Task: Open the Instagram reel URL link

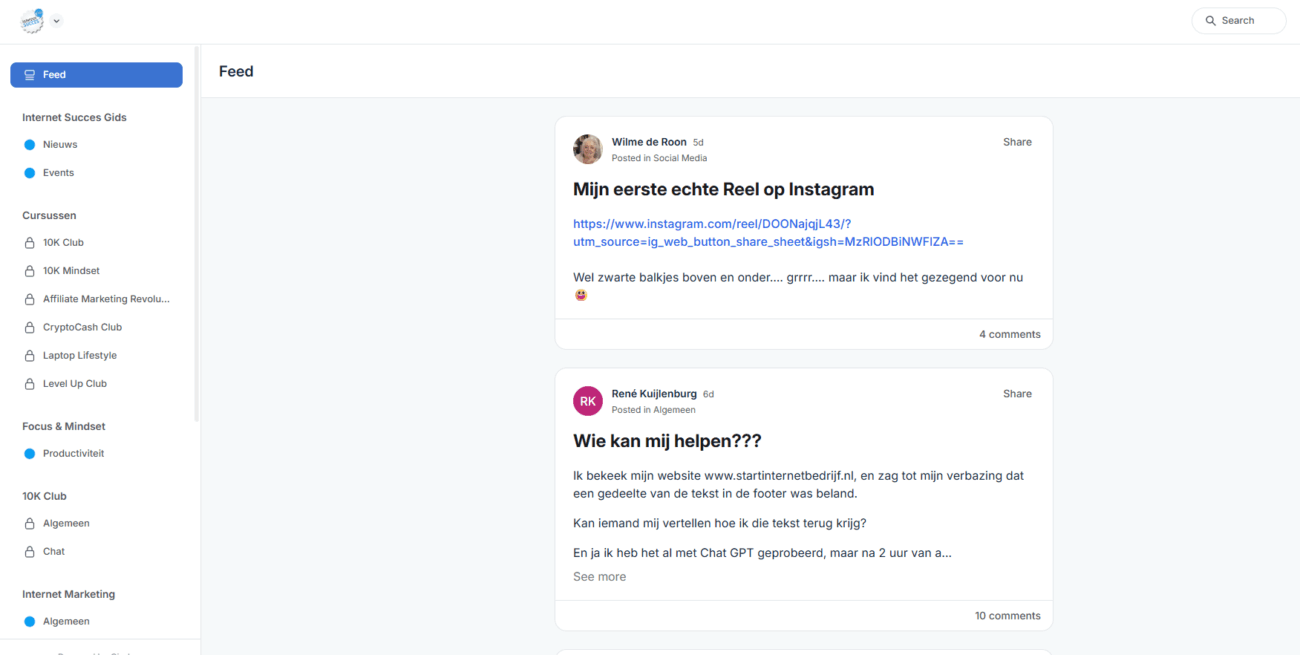Action: coord(768,233)
